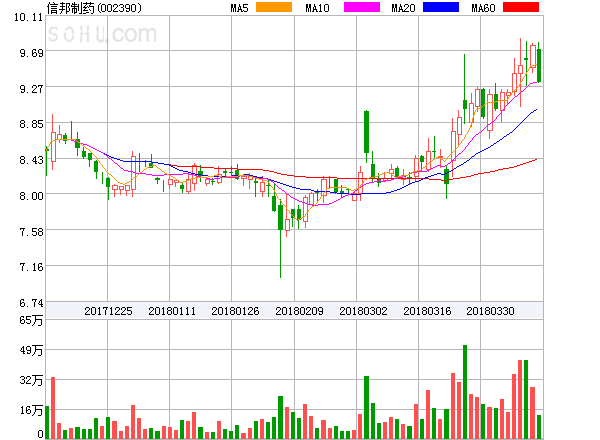
Task: Click the 16万 volume axis label
Action: tap(32, 410)
